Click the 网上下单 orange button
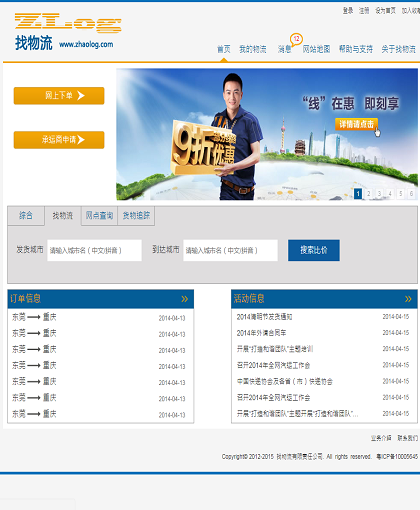 [59, 96]
